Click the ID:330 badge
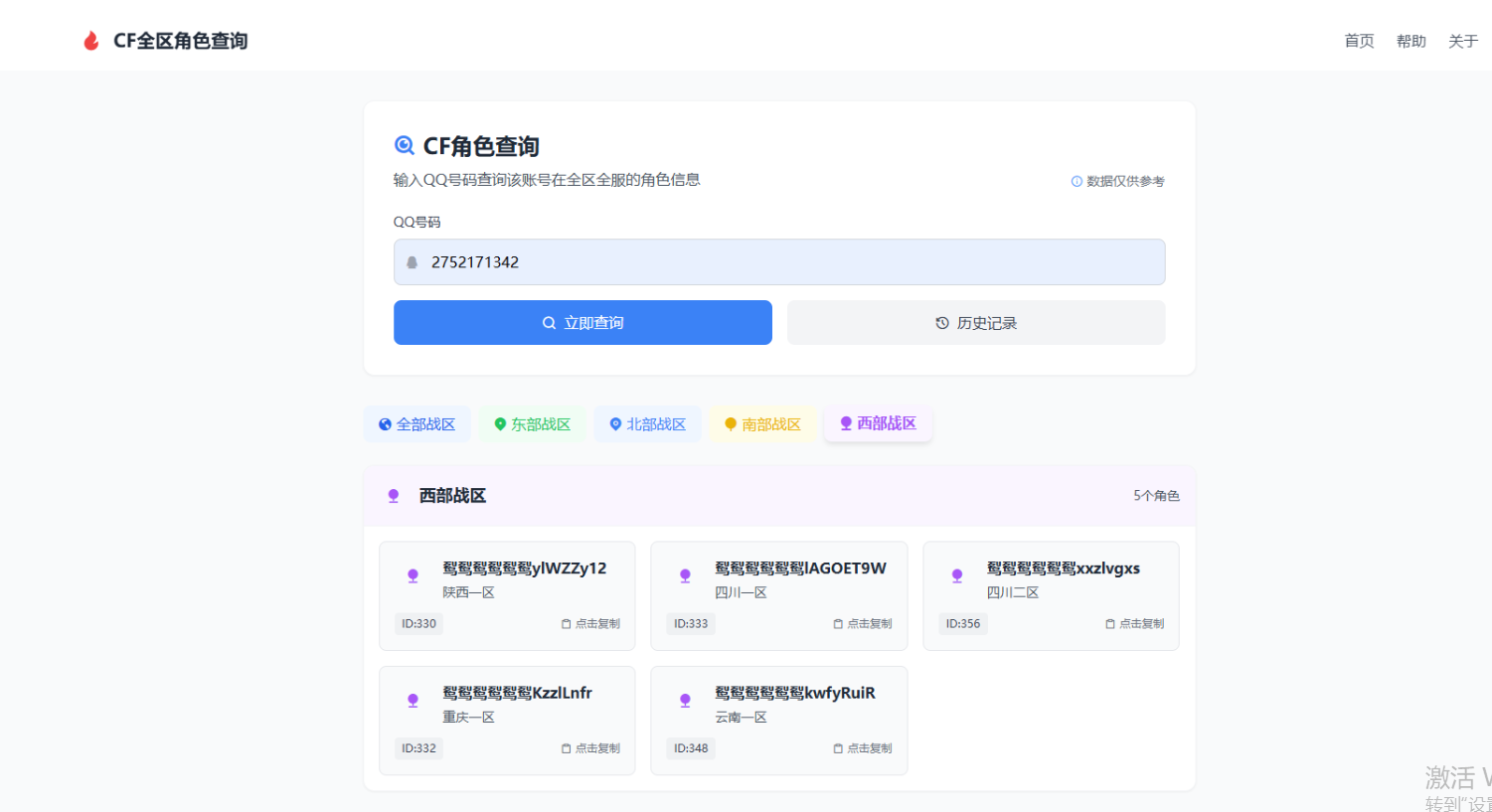The height and width of the screenshot is (812, 1492). pyautogui.click(x=418, y=624)
